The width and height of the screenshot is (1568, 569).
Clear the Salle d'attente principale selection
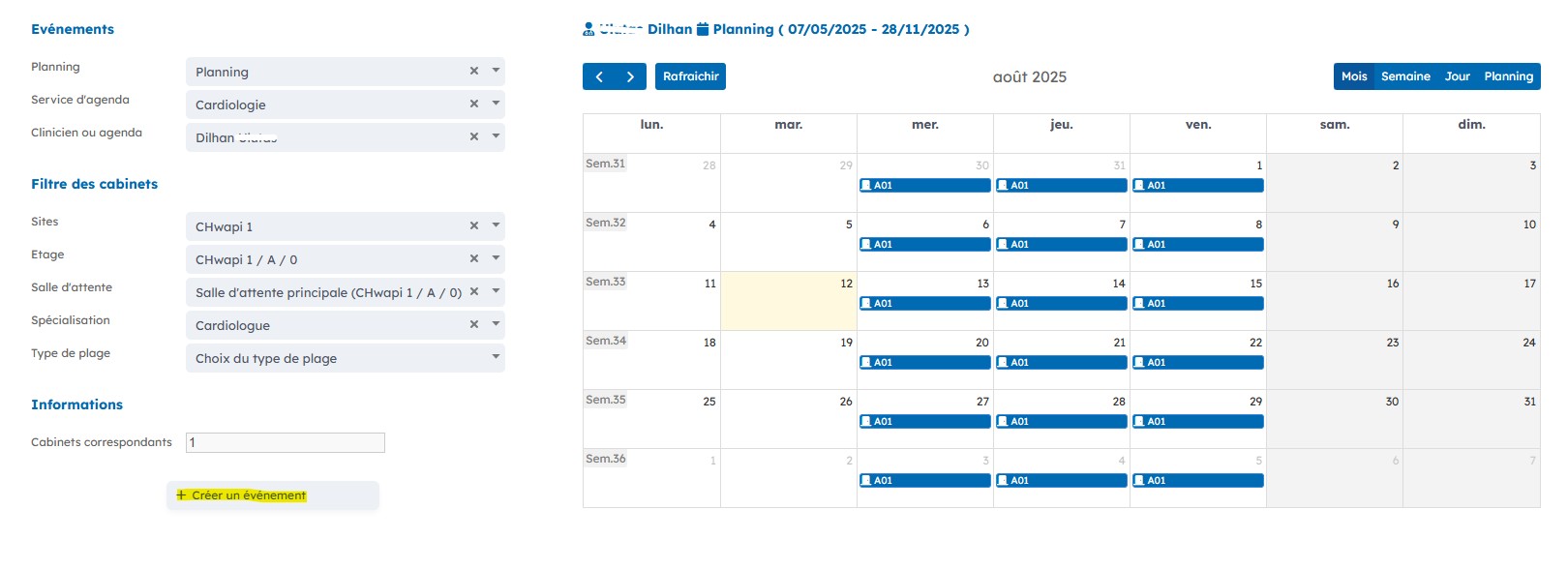pyautogui.click(x=474, y=291)
